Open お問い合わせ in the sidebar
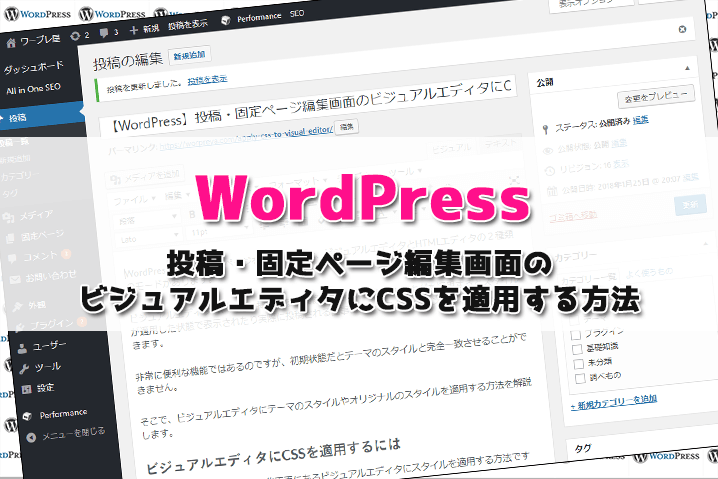Screen dimensions: 718x479 (x=43, y=277)
